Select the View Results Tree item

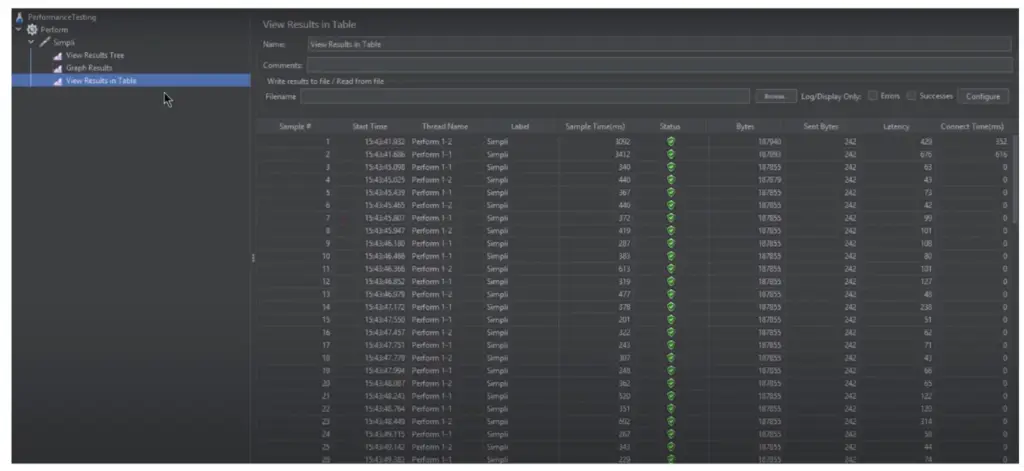[x=95, y=56]
